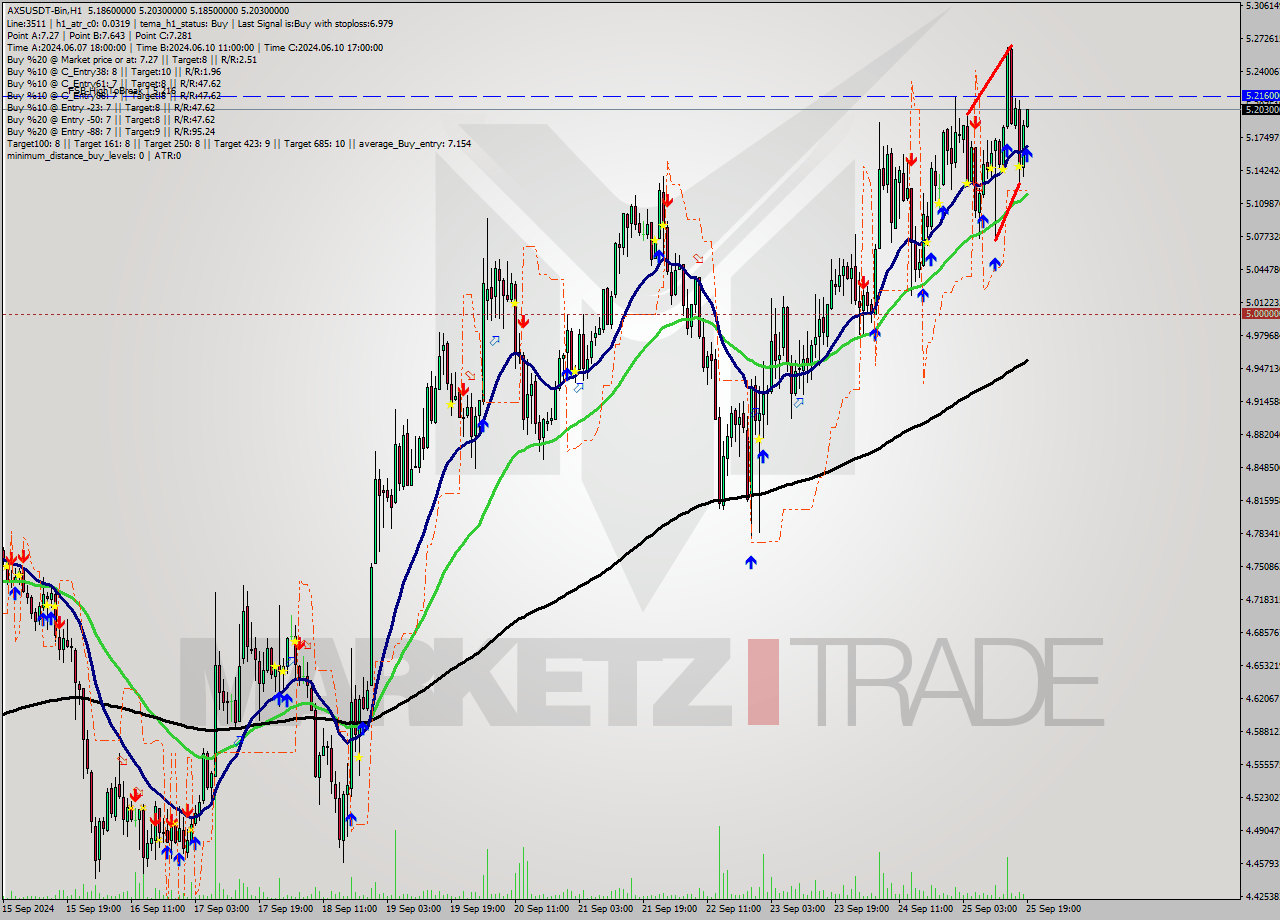Click the 'minimum_distance_buy_levels: 0' line
This screenshot has width=1280, height=920.
94,155
